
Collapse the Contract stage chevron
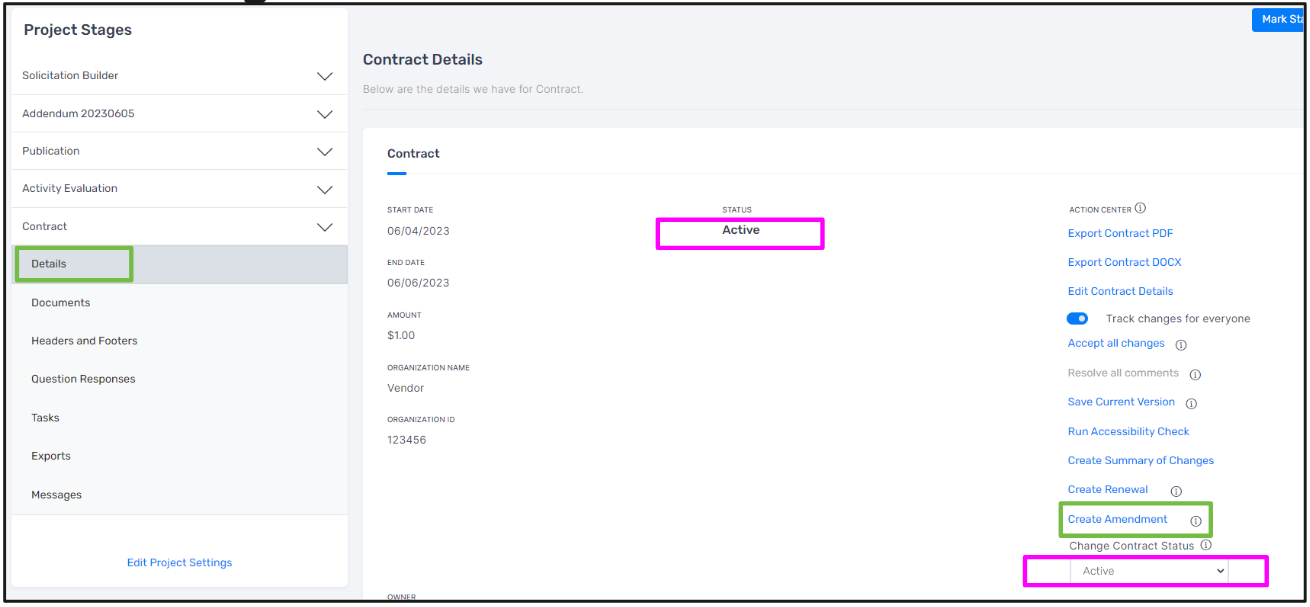[x=325, y=227]
